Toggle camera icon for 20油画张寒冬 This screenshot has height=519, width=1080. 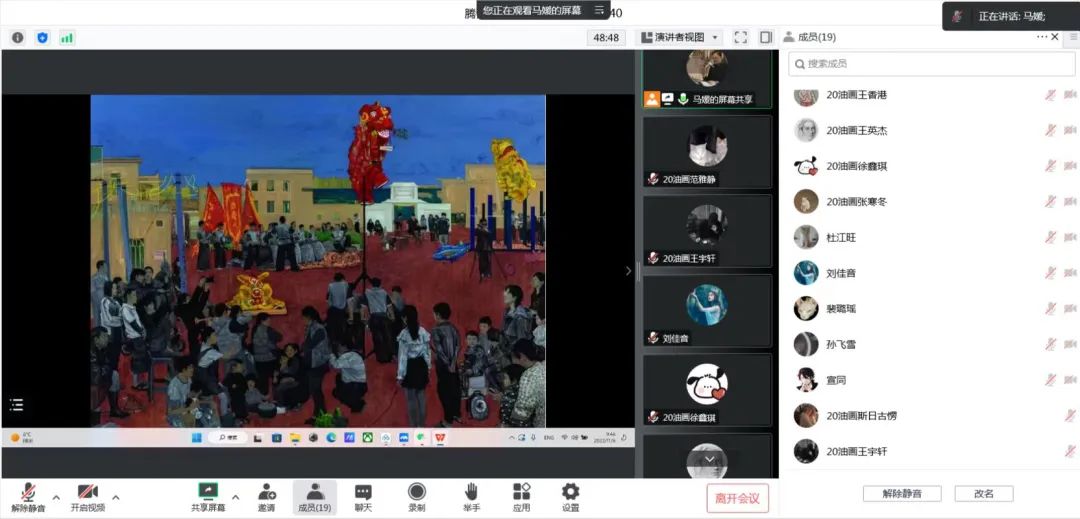coord(1070,202)
